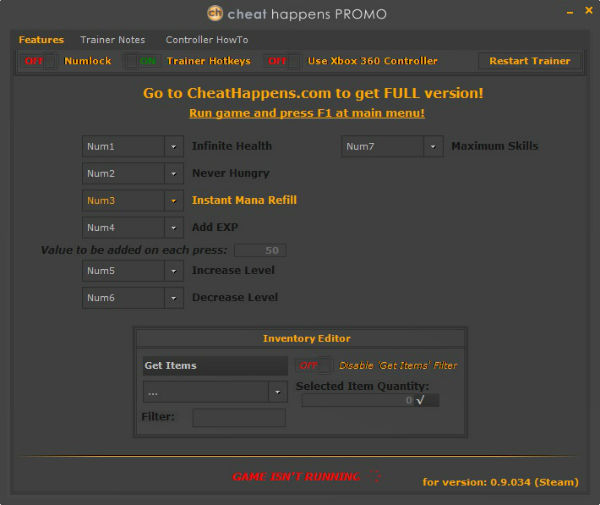Open the Num6 hotkey dropdown arrow
Screen dimensions: 600x505
coord(174,298)
